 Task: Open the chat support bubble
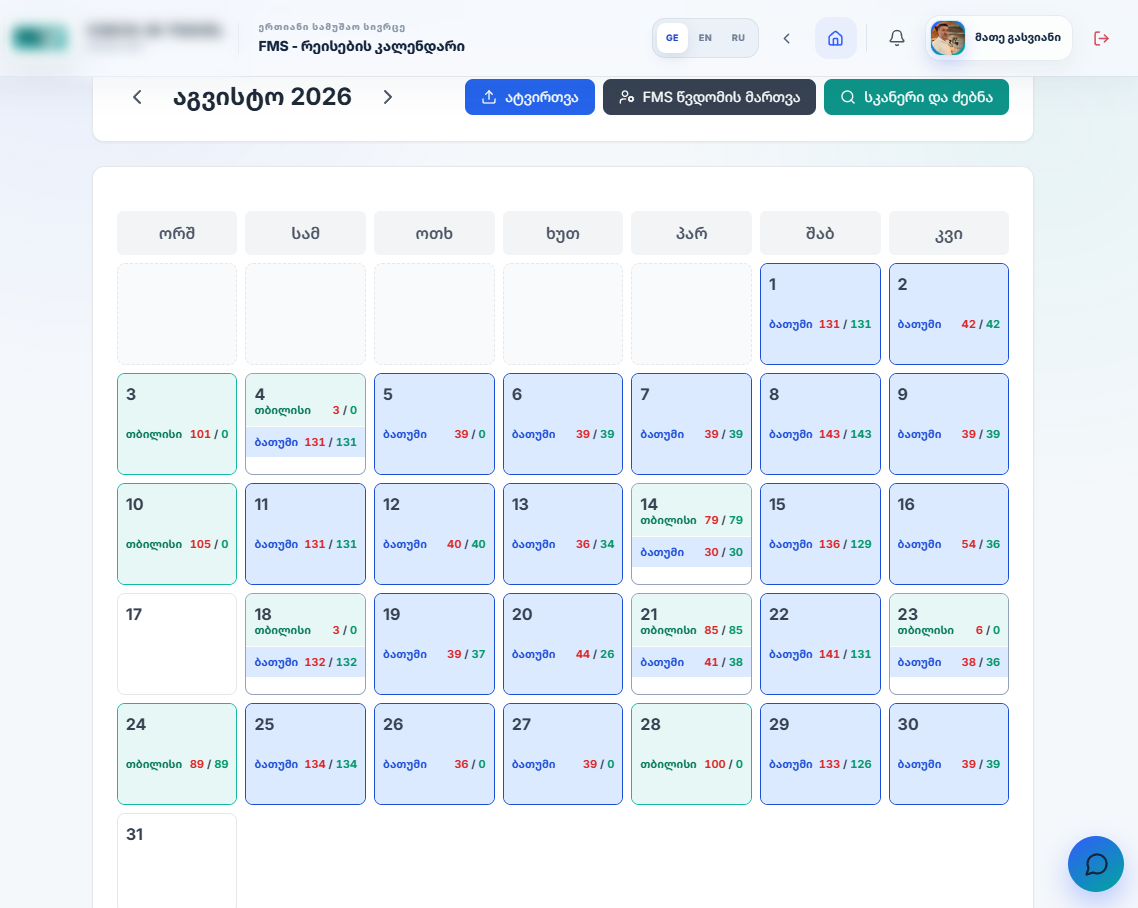(x=1095, y=864)
